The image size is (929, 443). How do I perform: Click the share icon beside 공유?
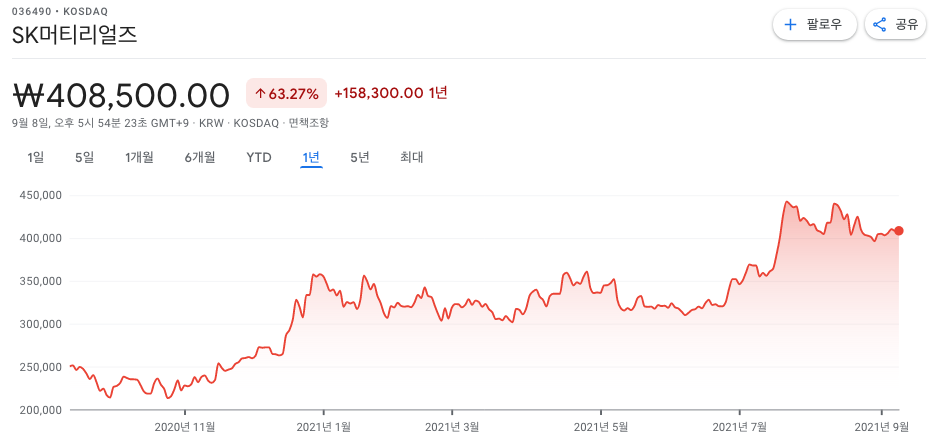(880, 25)
